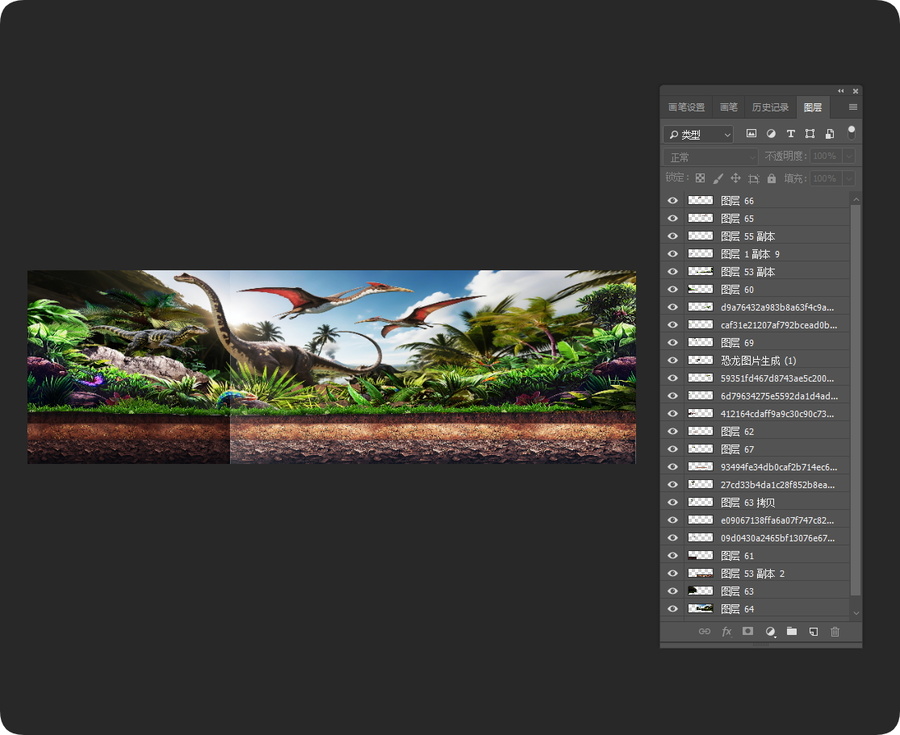
Task: Hide layer 图层 64
Action: (x=673, y=609)
